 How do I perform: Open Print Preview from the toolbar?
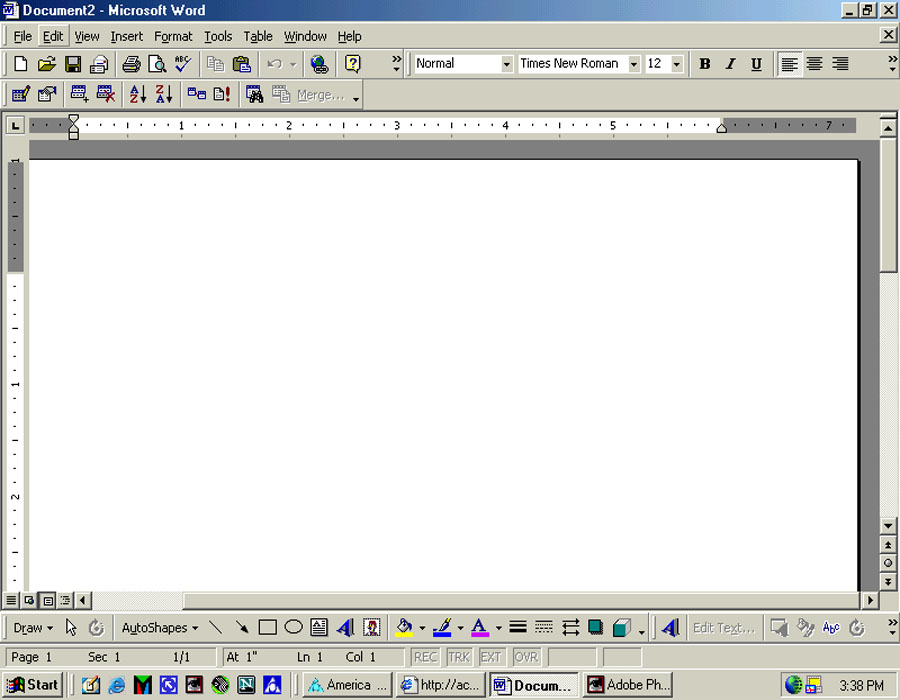click(157, 64)
